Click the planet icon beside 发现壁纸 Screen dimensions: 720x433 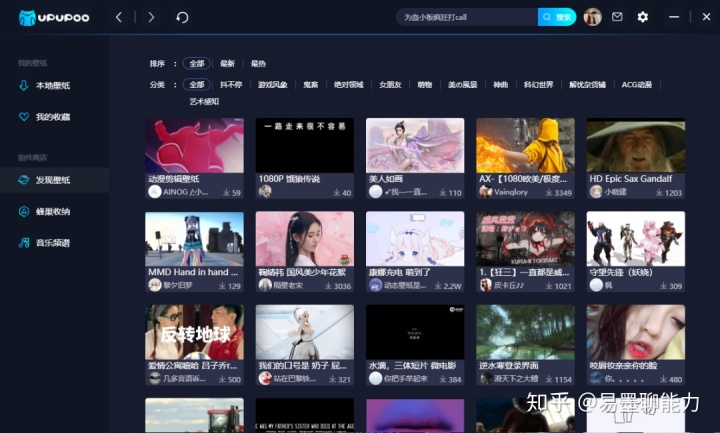24,180
